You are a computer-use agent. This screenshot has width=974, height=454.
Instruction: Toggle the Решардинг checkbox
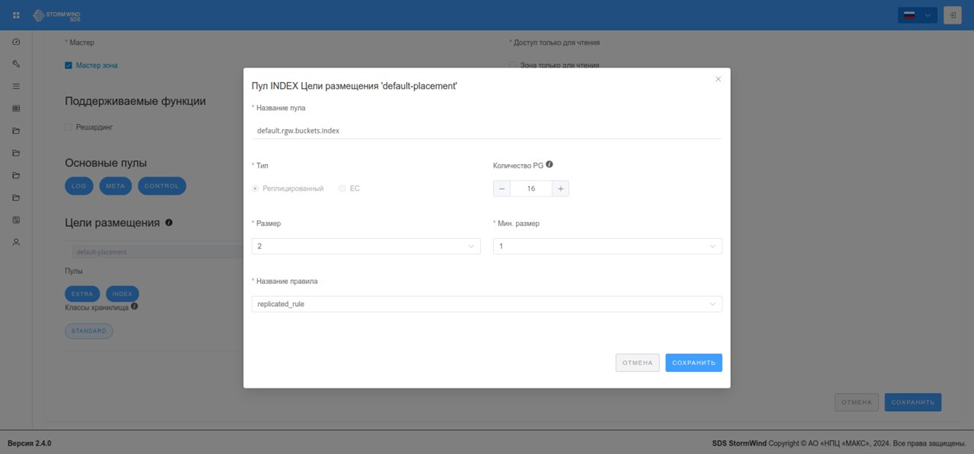point(68,127)
